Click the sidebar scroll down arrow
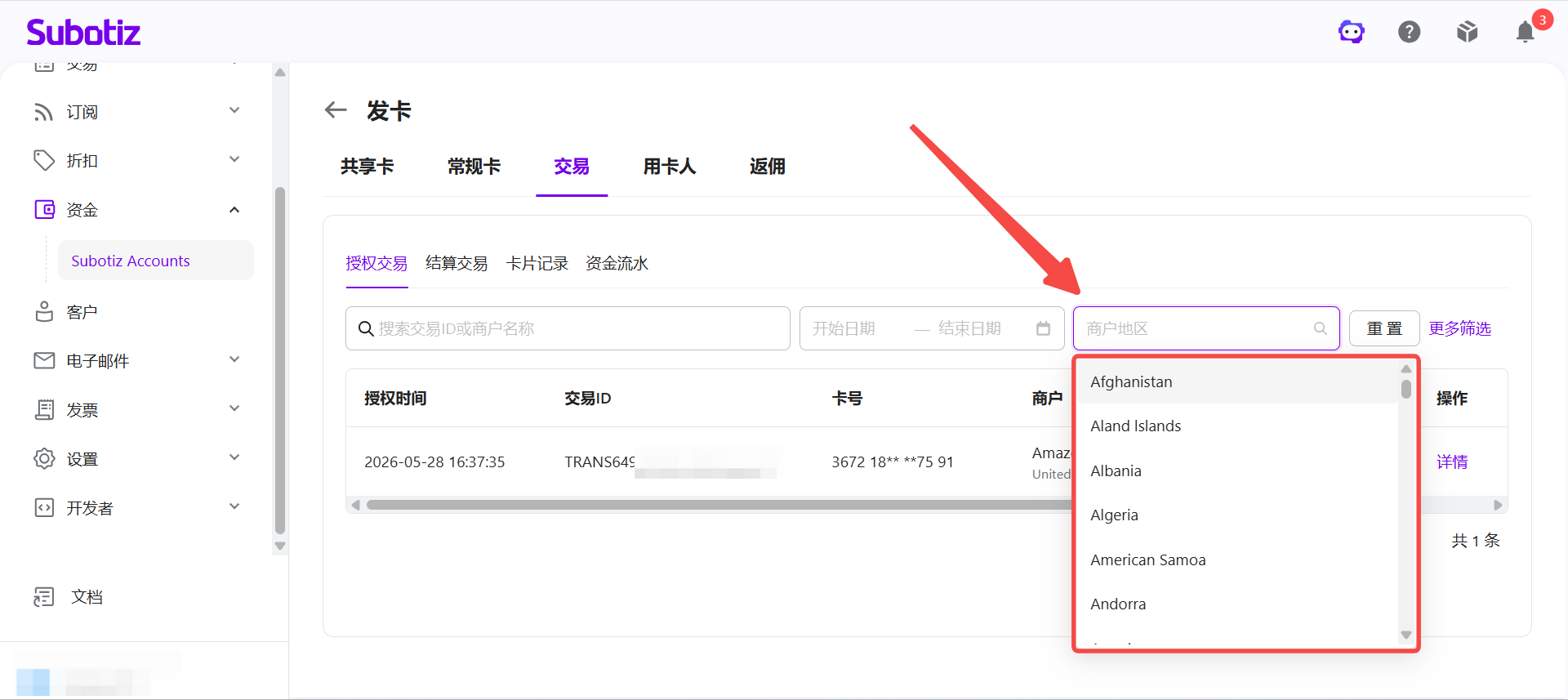Image resolution: width=1568 pixels, height=700 pixels. (x=280, y=546)
